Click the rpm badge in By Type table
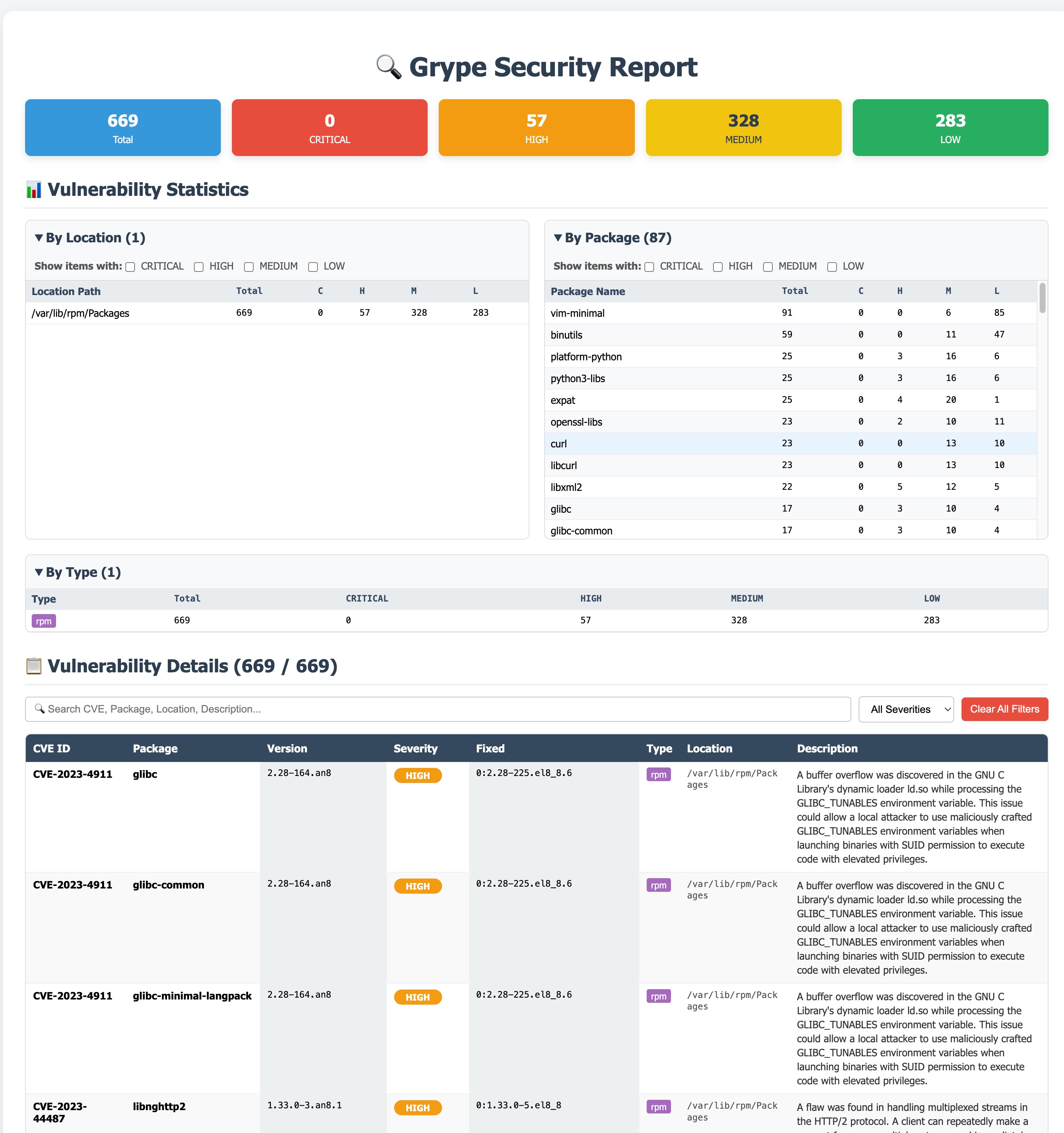Image resolution: width=1064 pixels, height=1133 pixels. pyautogui.click(x=43, y=621)
